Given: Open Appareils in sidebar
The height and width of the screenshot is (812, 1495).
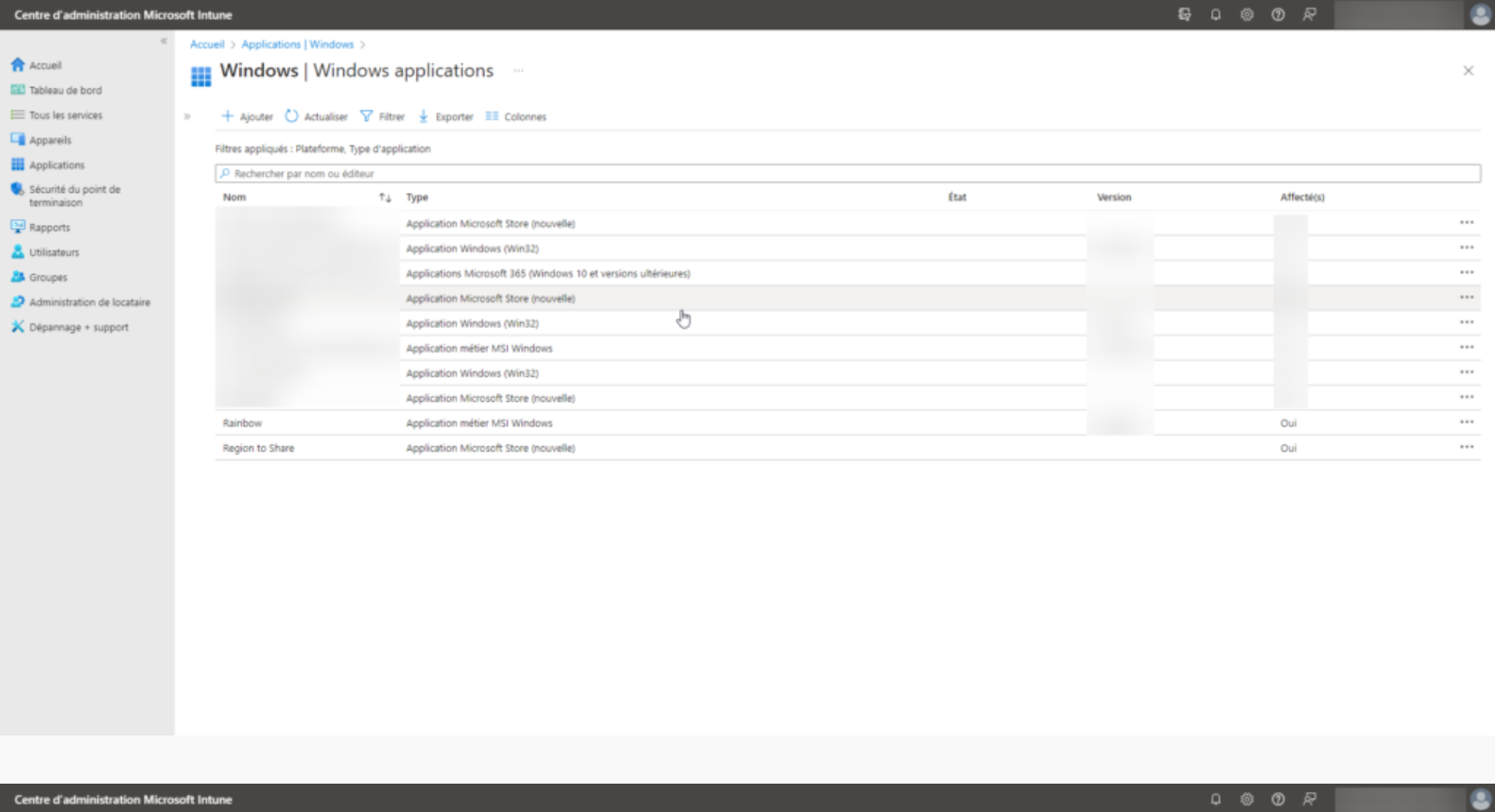Looking at the screenshot, I should click(x=41, y=140).
